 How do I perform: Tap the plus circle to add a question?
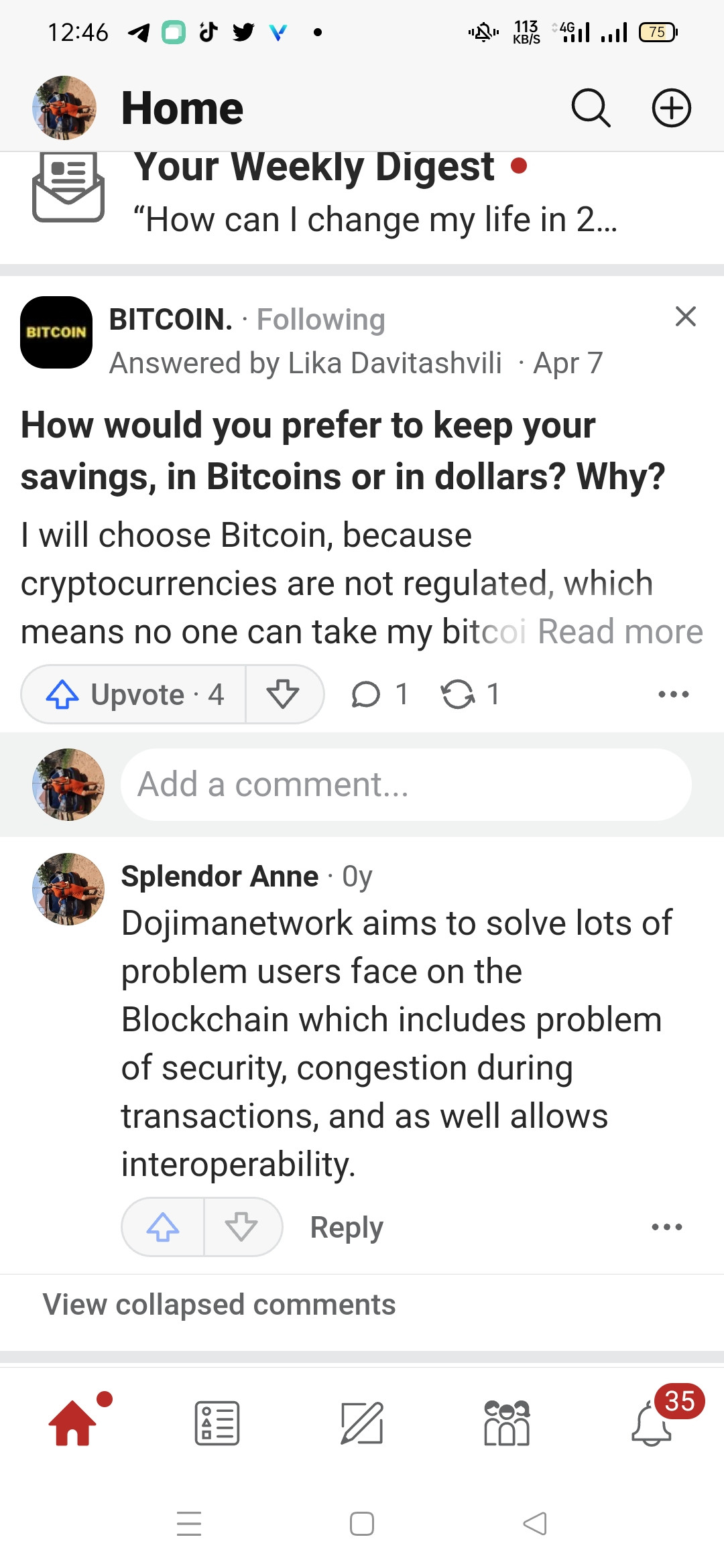672,108
